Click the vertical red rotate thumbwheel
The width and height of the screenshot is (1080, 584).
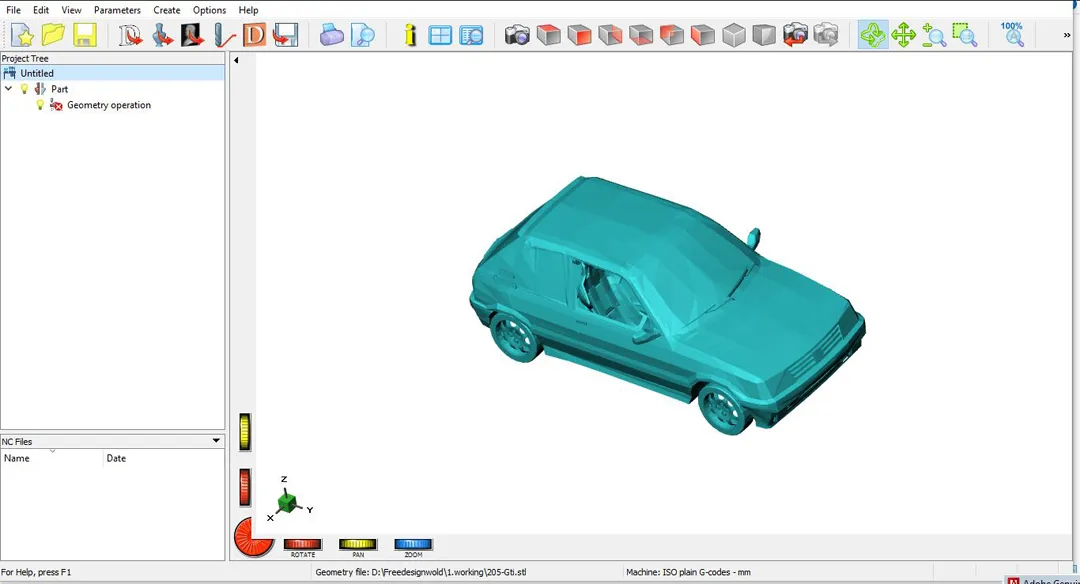[x=245, y=487]
